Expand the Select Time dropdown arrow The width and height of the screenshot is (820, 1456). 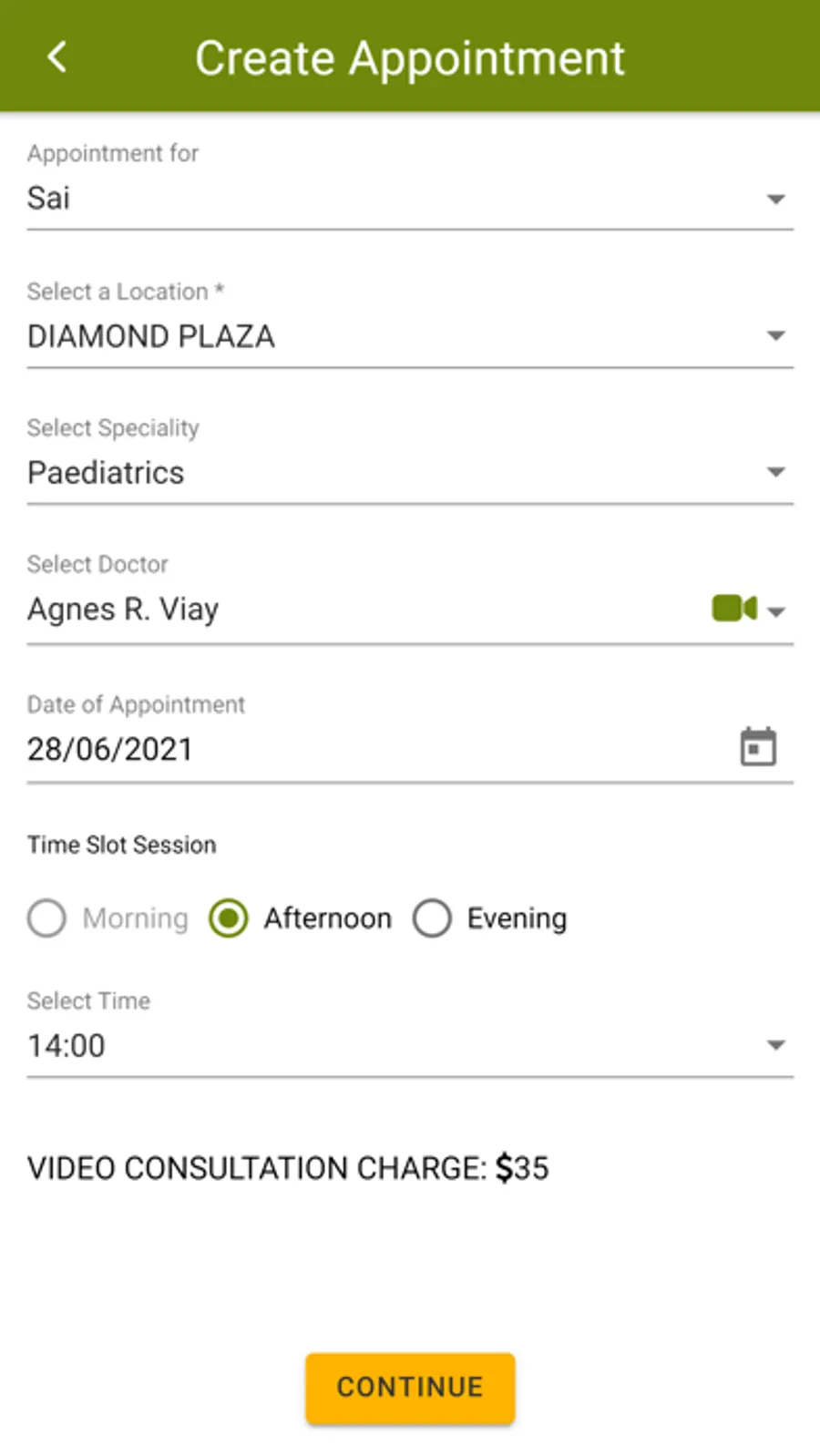(x=775, y=1045)
